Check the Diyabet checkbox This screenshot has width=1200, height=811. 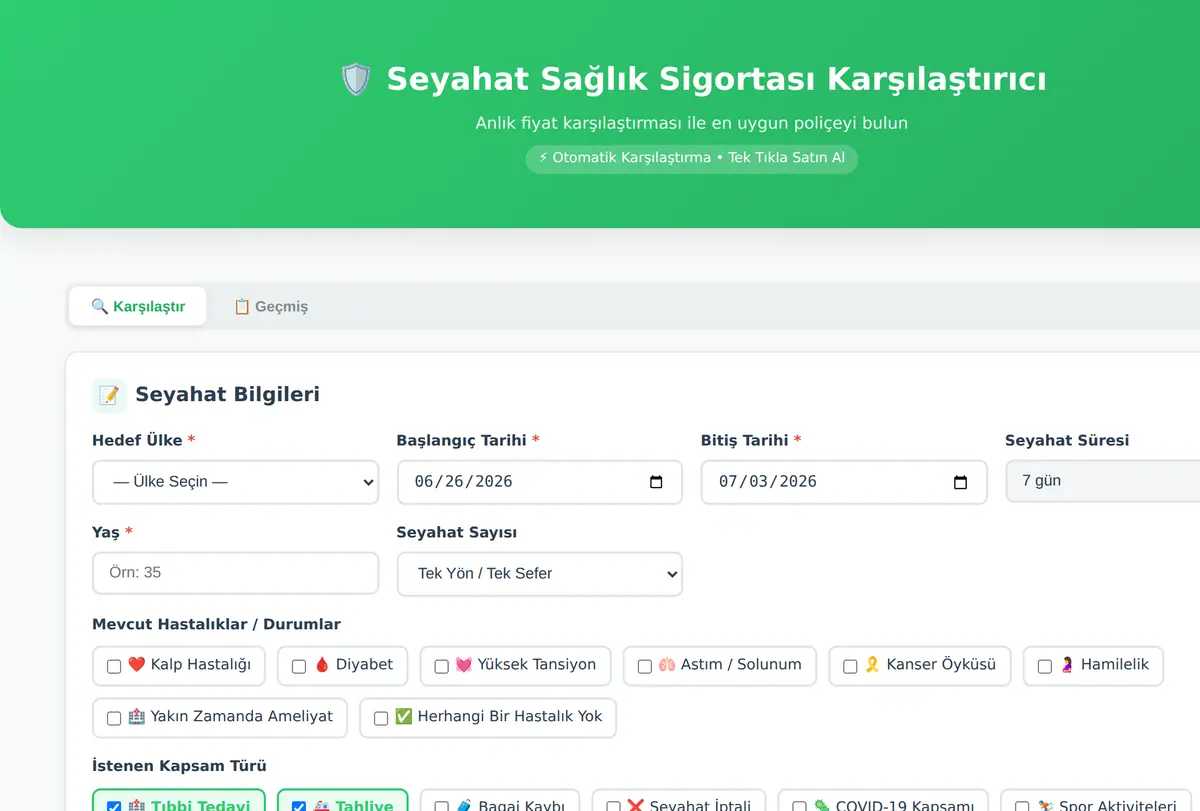pos(299,666)
